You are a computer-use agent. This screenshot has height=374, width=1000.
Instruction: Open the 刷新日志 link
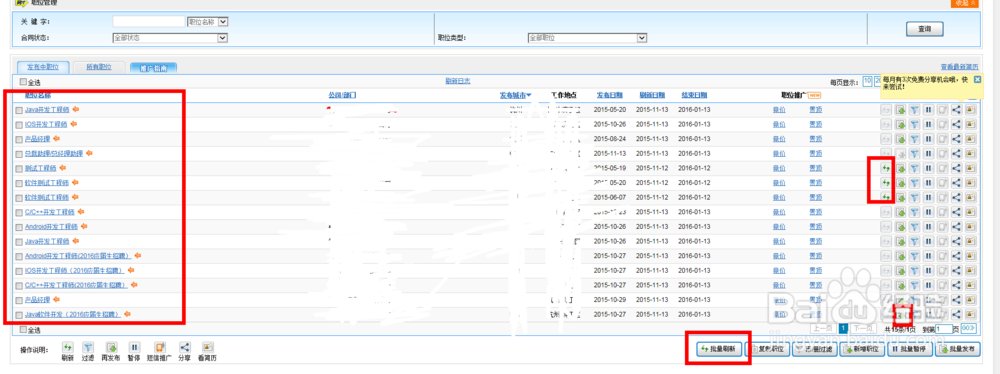point(458,81)
